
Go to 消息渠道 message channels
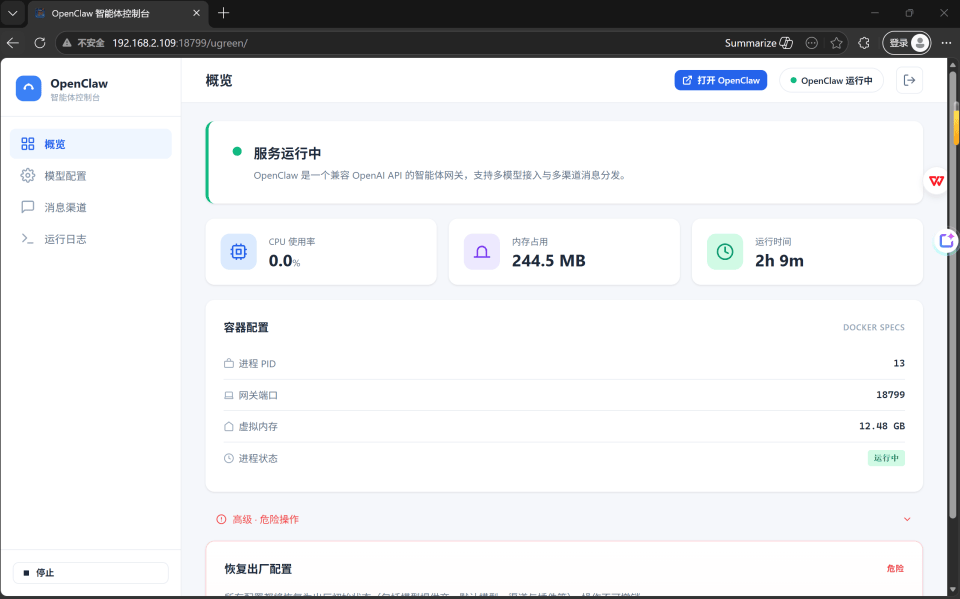pos(91,207)
